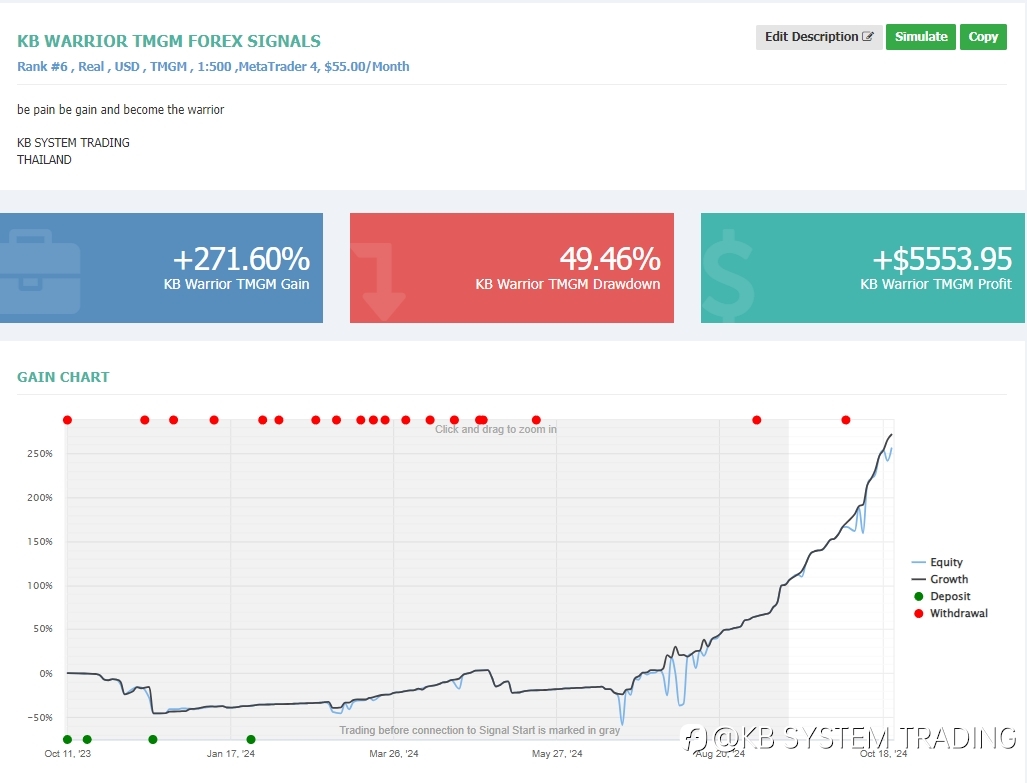This screenshot has width=1027, height=783.
Task: Click the KB Warrior TMGM Gain label
Action: 236,284
